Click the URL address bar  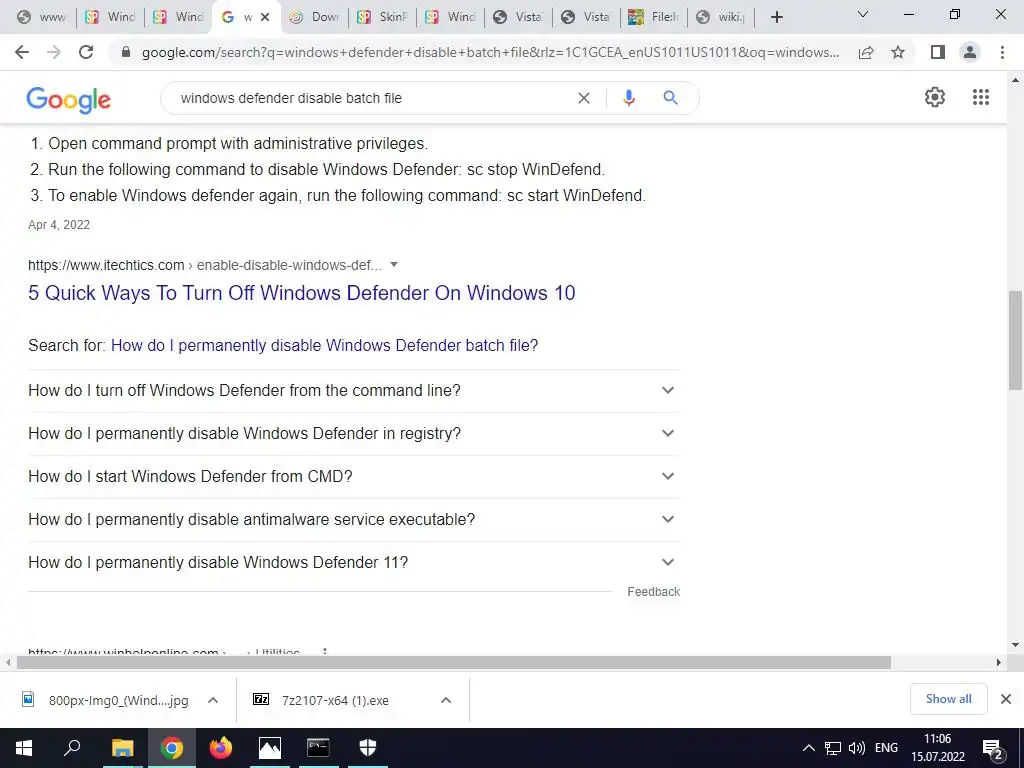pyautogui.click(x=490, y=52)
